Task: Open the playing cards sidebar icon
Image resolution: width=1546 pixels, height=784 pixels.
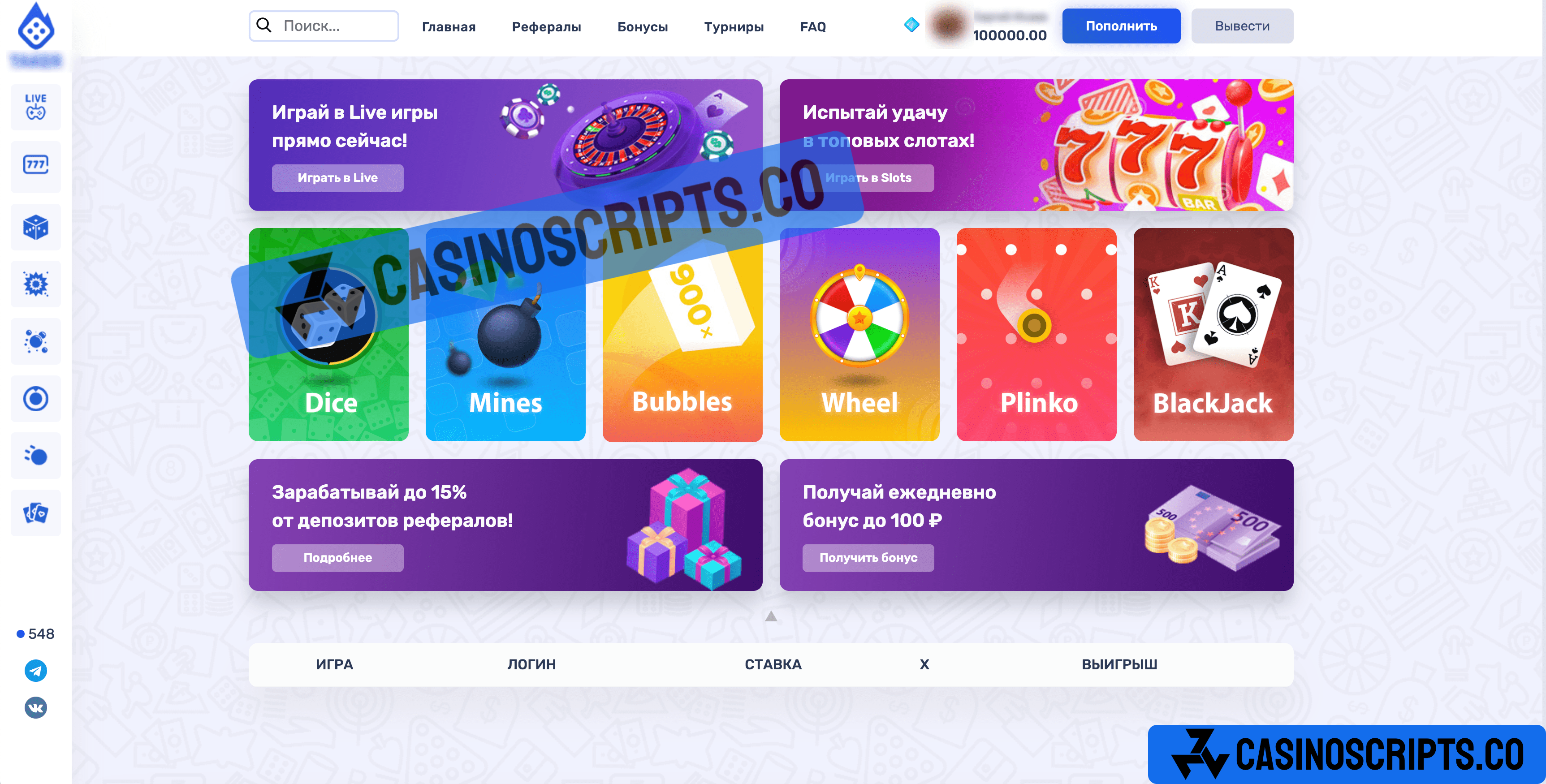Action: pos(36,513)
